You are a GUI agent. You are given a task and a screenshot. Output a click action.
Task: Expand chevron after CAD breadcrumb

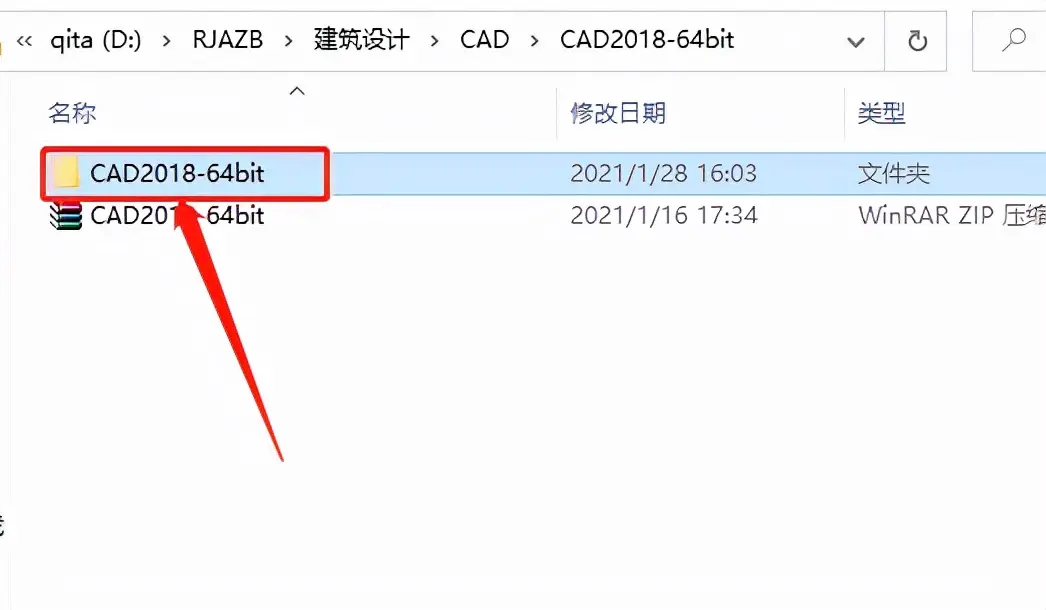534,41
